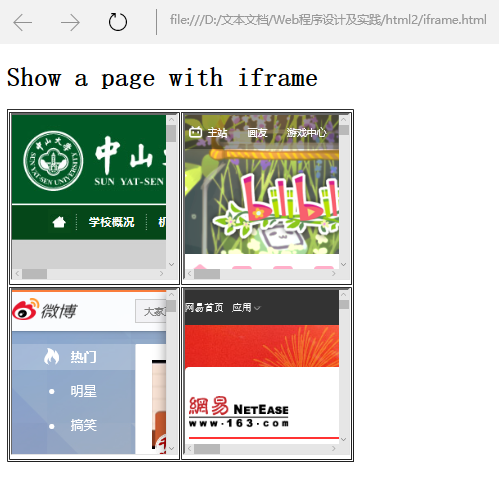Click scroll-up arrow in NetEase frame
The height and width of the screenshot is (484, 499).
[344, 294]
